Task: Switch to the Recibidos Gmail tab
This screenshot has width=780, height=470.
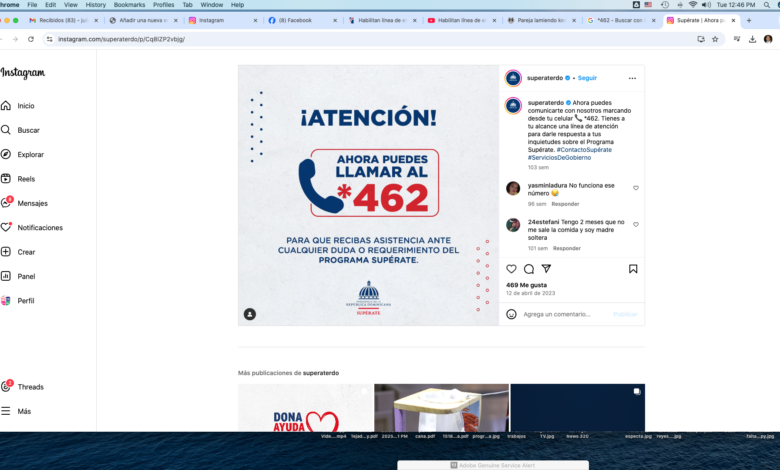Action: 64,20
